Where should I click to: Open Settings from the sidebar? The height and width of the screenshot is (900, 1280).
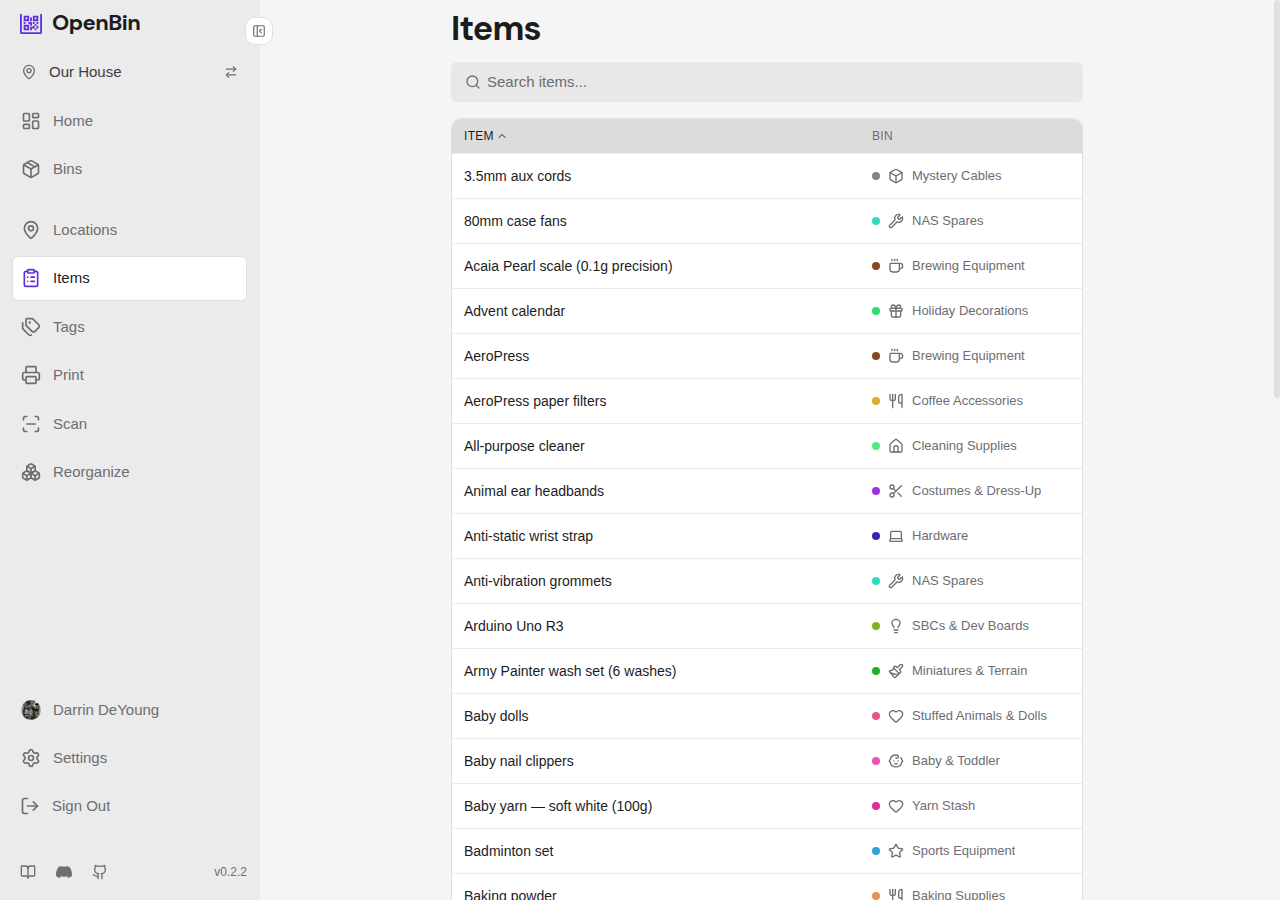(80, 758)
